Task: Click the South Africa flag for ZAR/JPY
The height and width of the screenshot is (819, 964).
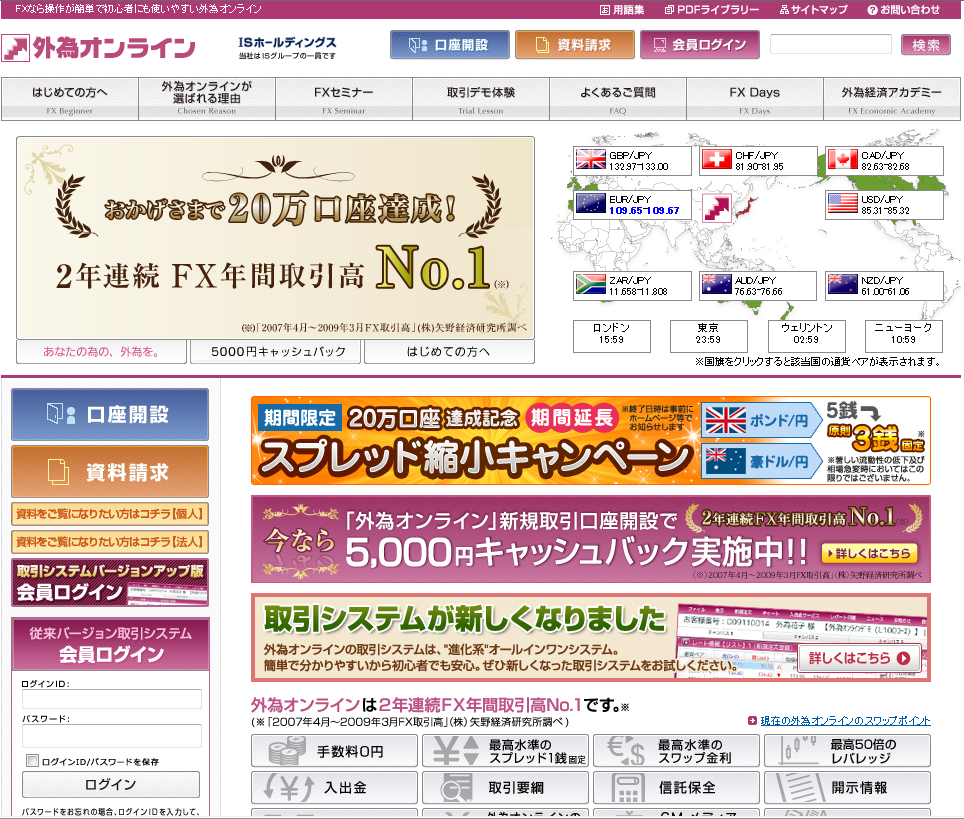Action: click(591, 284)
